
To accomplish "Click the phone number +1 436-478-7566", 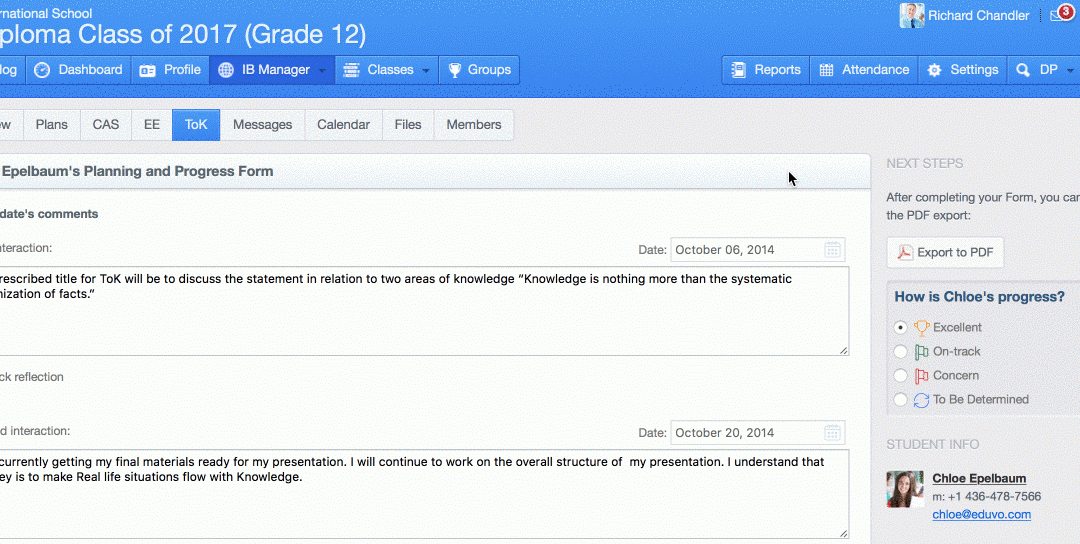I will tap(995, 496).
